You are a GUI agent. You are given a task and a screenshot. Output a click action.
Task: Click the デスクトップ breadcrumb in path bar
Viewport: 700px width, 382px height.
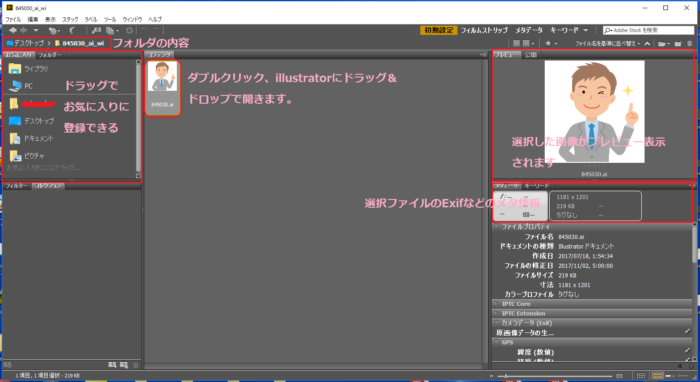(25, 43)
